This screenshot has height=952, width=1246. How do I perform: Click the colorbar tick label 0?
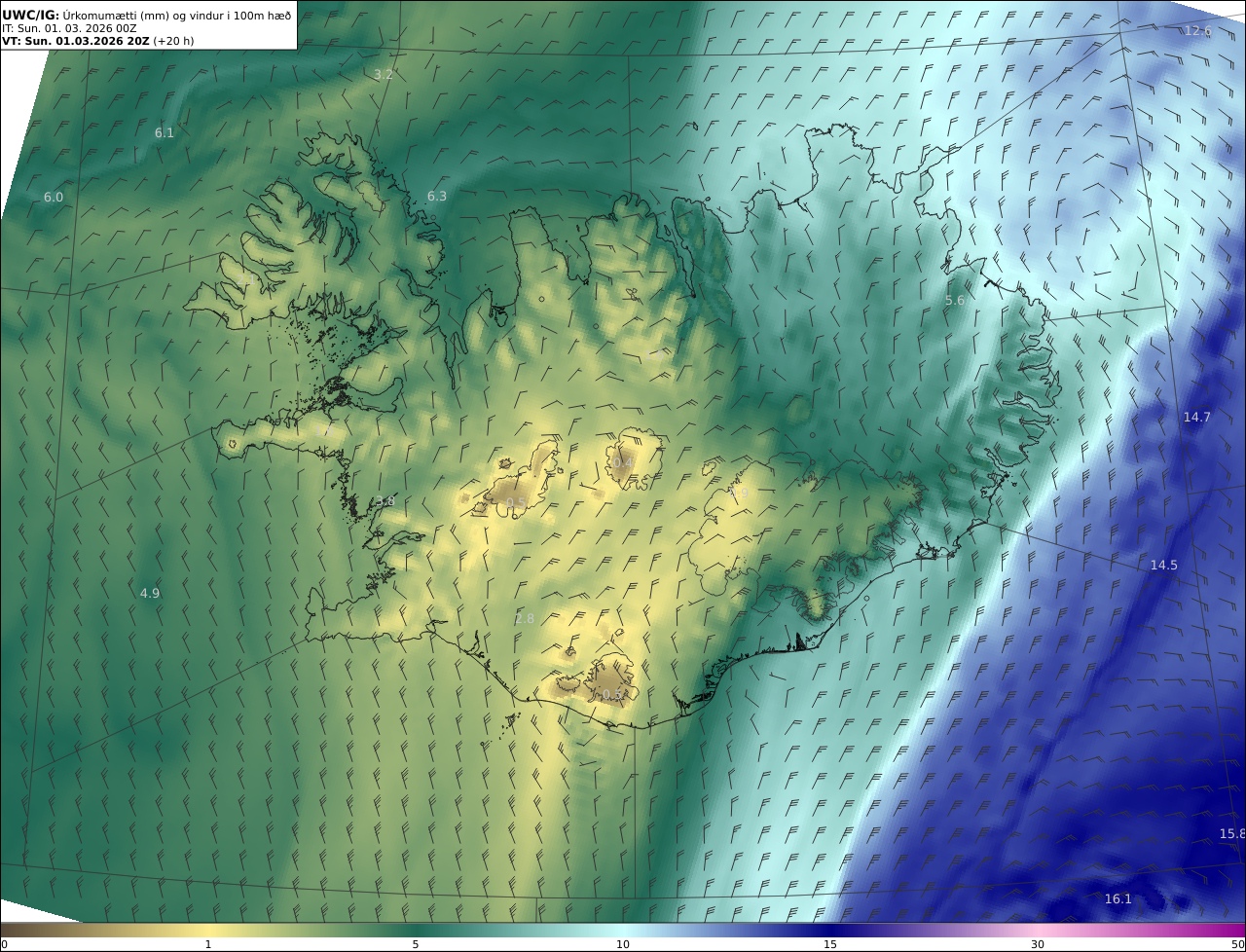click(x=4, y=944)
